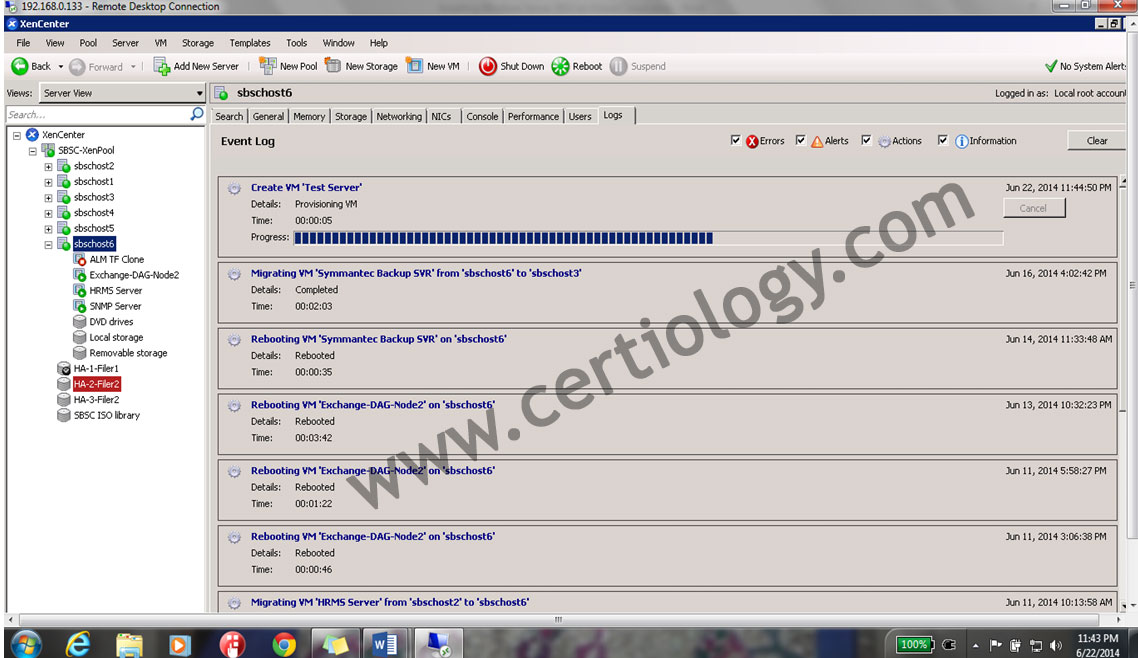Image resolution: width=1138 pixels, height=658 pixels.
Task: Expand the sbschost5 tree node
Action: click(x=49, y=229)
